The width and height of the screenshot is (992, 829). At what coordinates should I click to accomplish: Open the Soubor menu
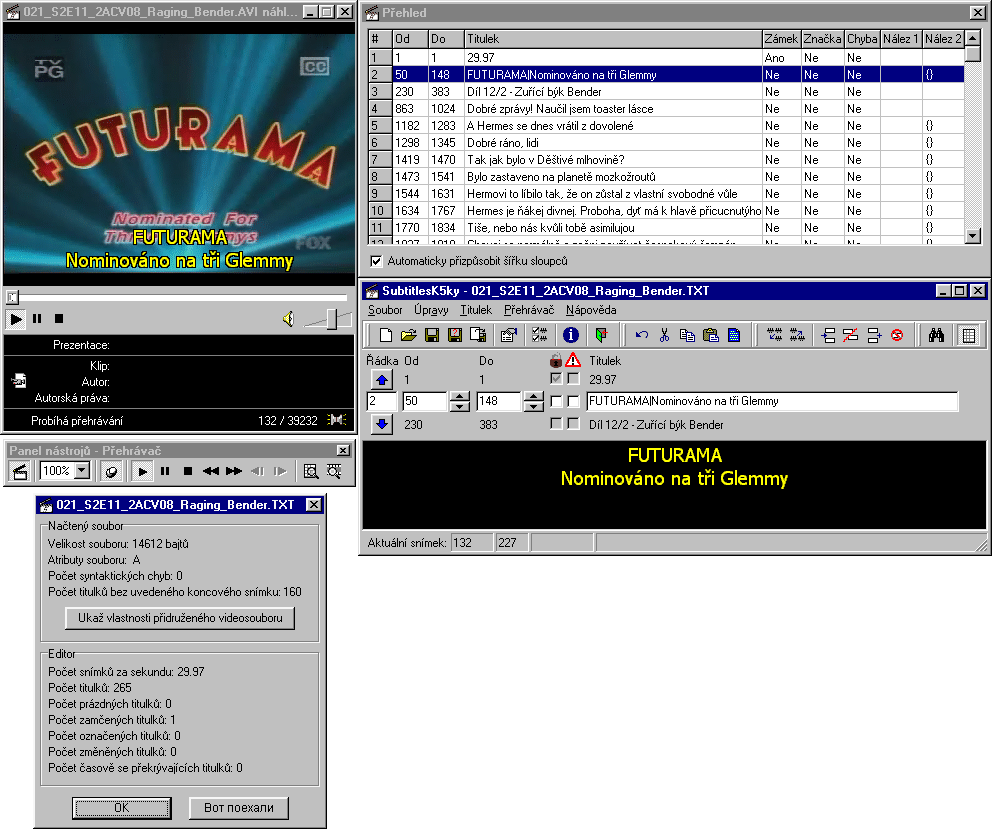(x=385, y=309)
